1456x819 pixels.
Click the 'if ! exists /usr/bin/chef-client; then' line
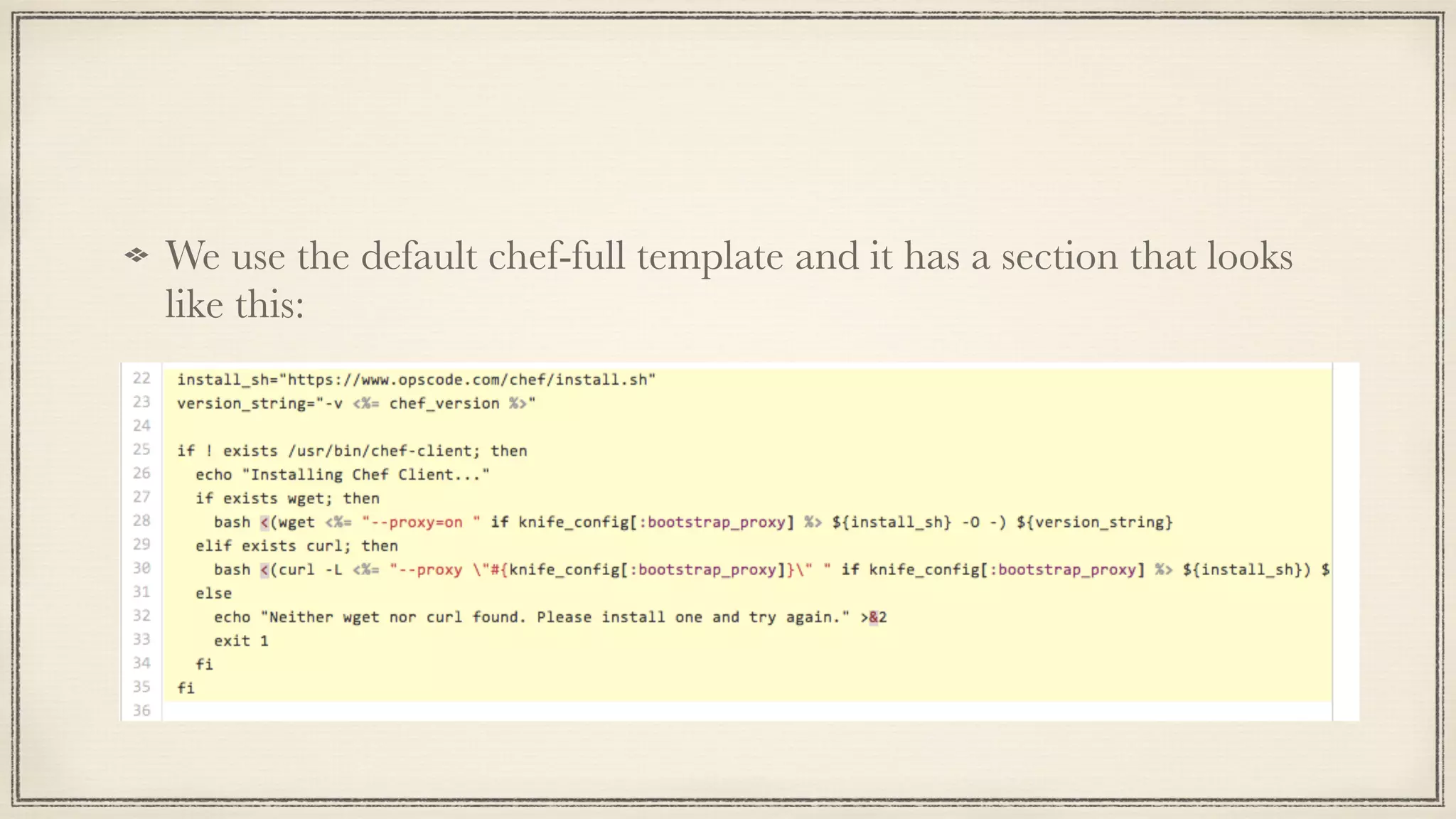[352, 451]
